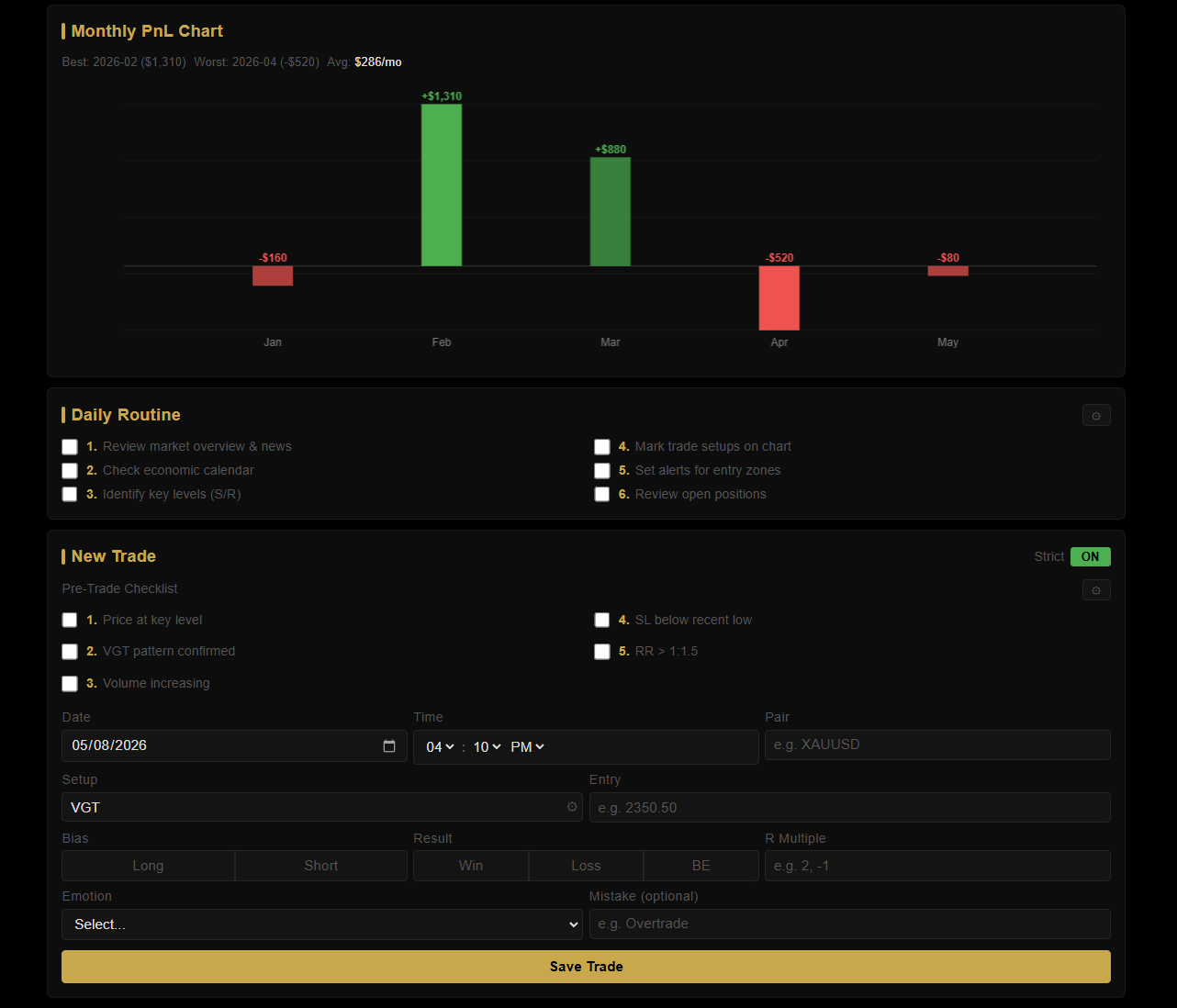Open the minutes dropdown showing 10
Screen dimensions: 1177x1008
click(487, 747)
